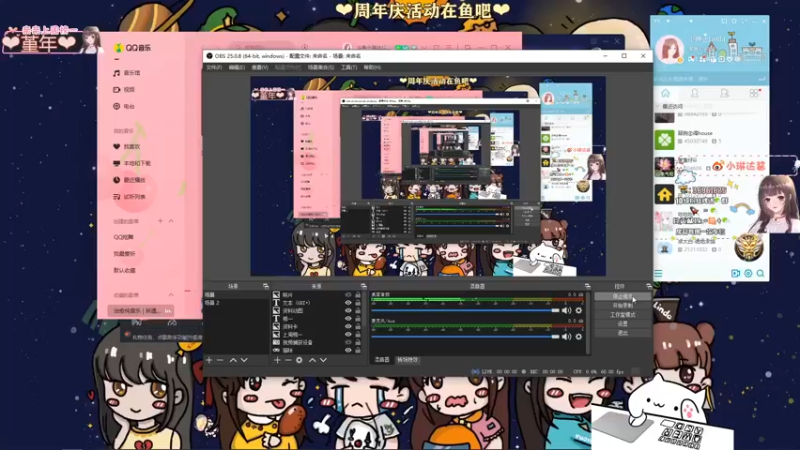Viewport: 800px width, 450px height.
Task: Toggle lock on 视频捕获设备 source
Action: [x=358, y=342]
